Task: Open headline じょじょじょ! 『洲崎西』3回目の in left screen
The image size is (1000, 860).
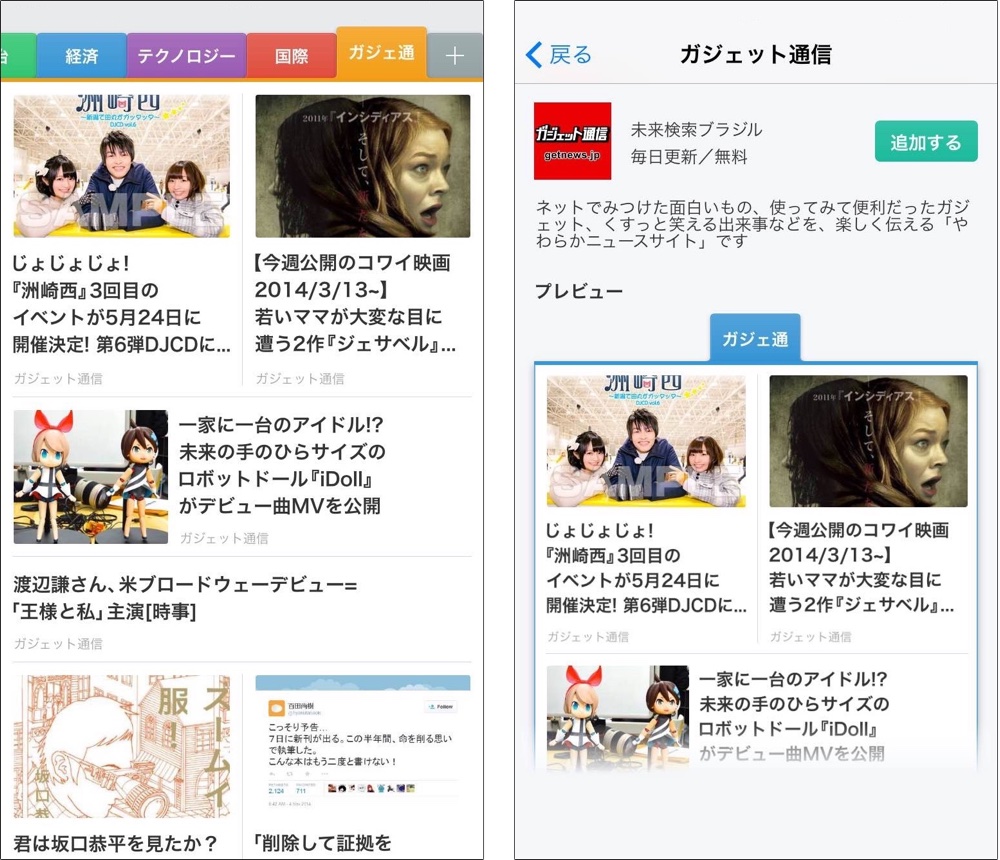Action: click(122, 304)
